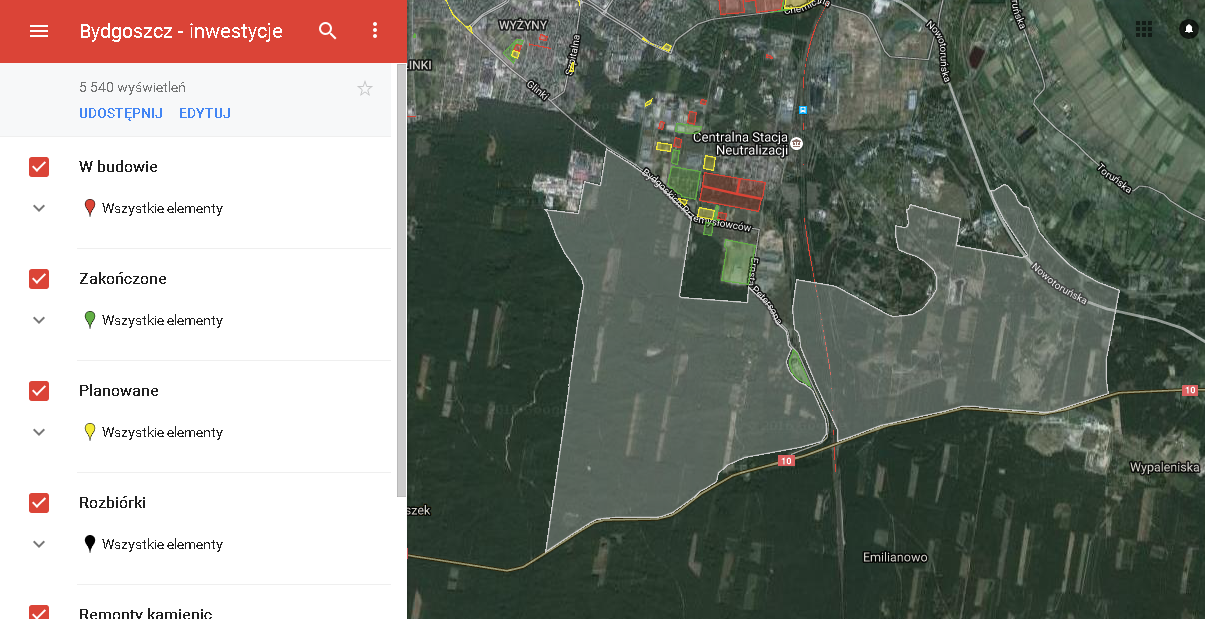Screen dimensions: 1205x619
Task: Click the search magnifier icon
Action: (x=328, y=31)
